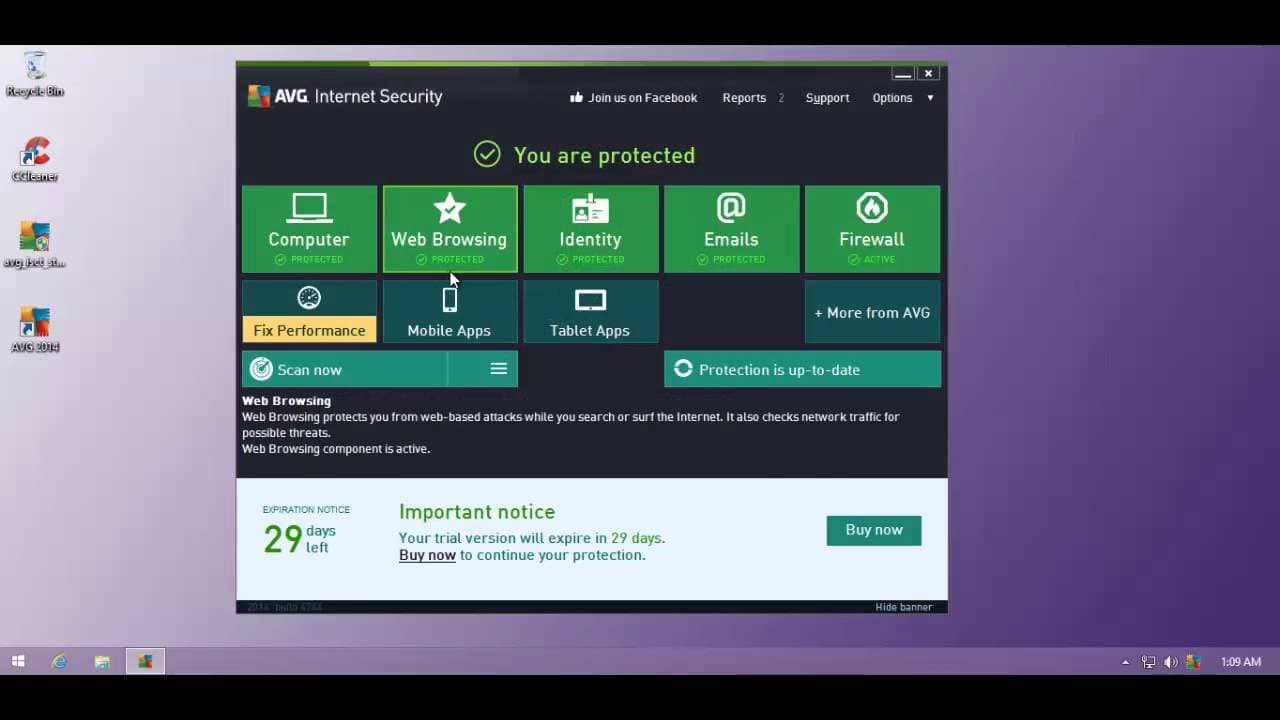1280x720 pixels.
Task: Open the Support menu
Action: point(827,98)
